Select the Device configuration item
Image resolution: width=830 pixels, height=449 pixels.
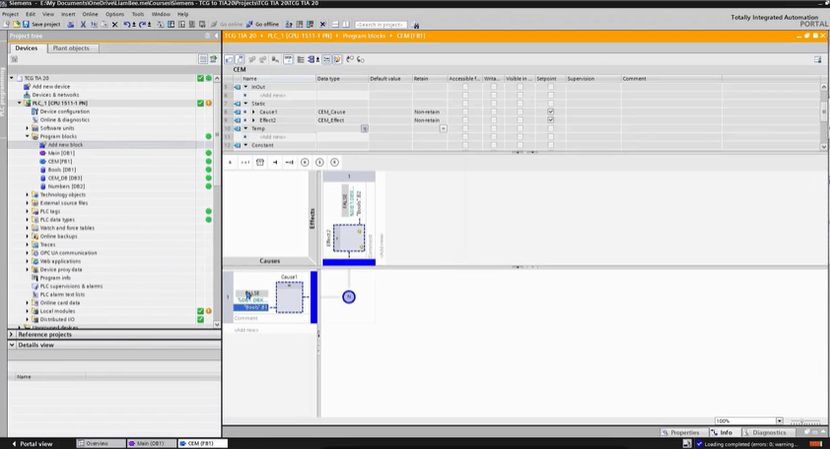[65, 111]
